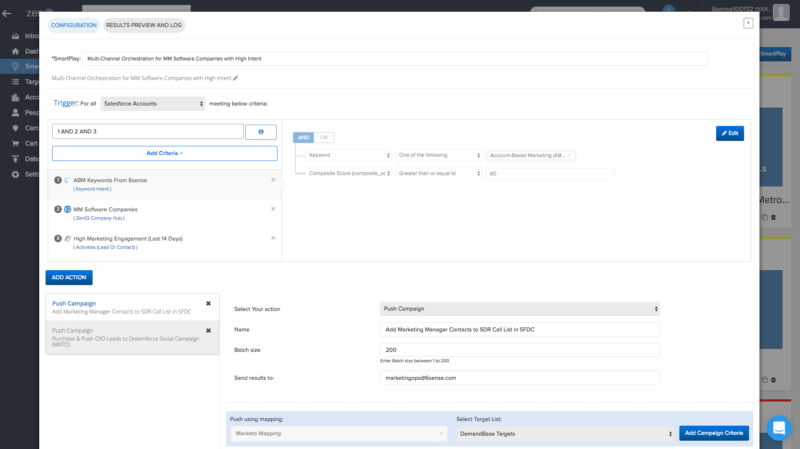
Task: Remove ABM Keywords From 6sense criterion
Action: click(x=273, y=180)
